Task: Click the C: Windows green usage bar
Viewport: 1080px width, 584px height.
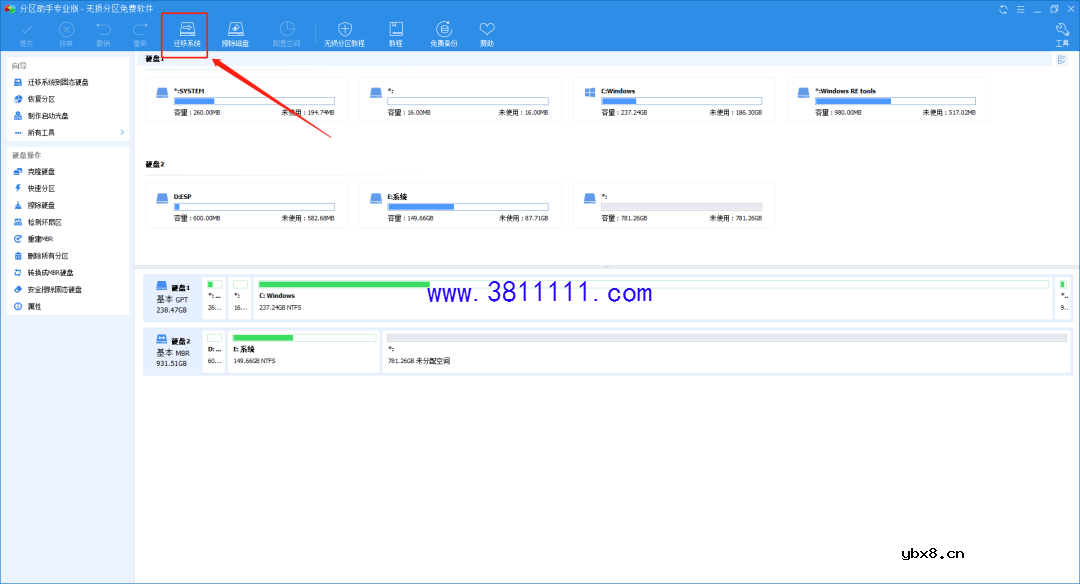Action: click(343, 284)
